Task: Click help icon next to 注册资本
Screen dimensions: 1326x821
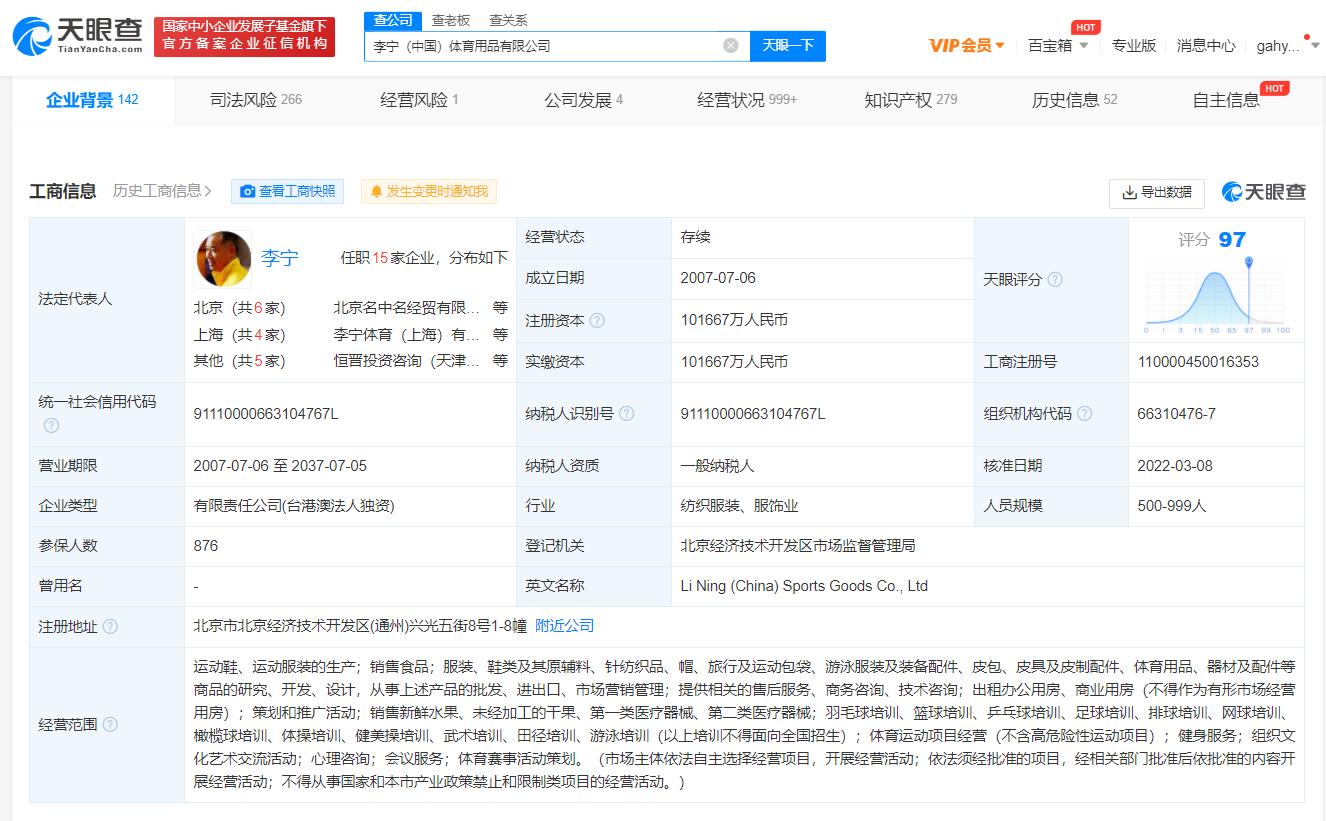Action: tap(597, 321)
